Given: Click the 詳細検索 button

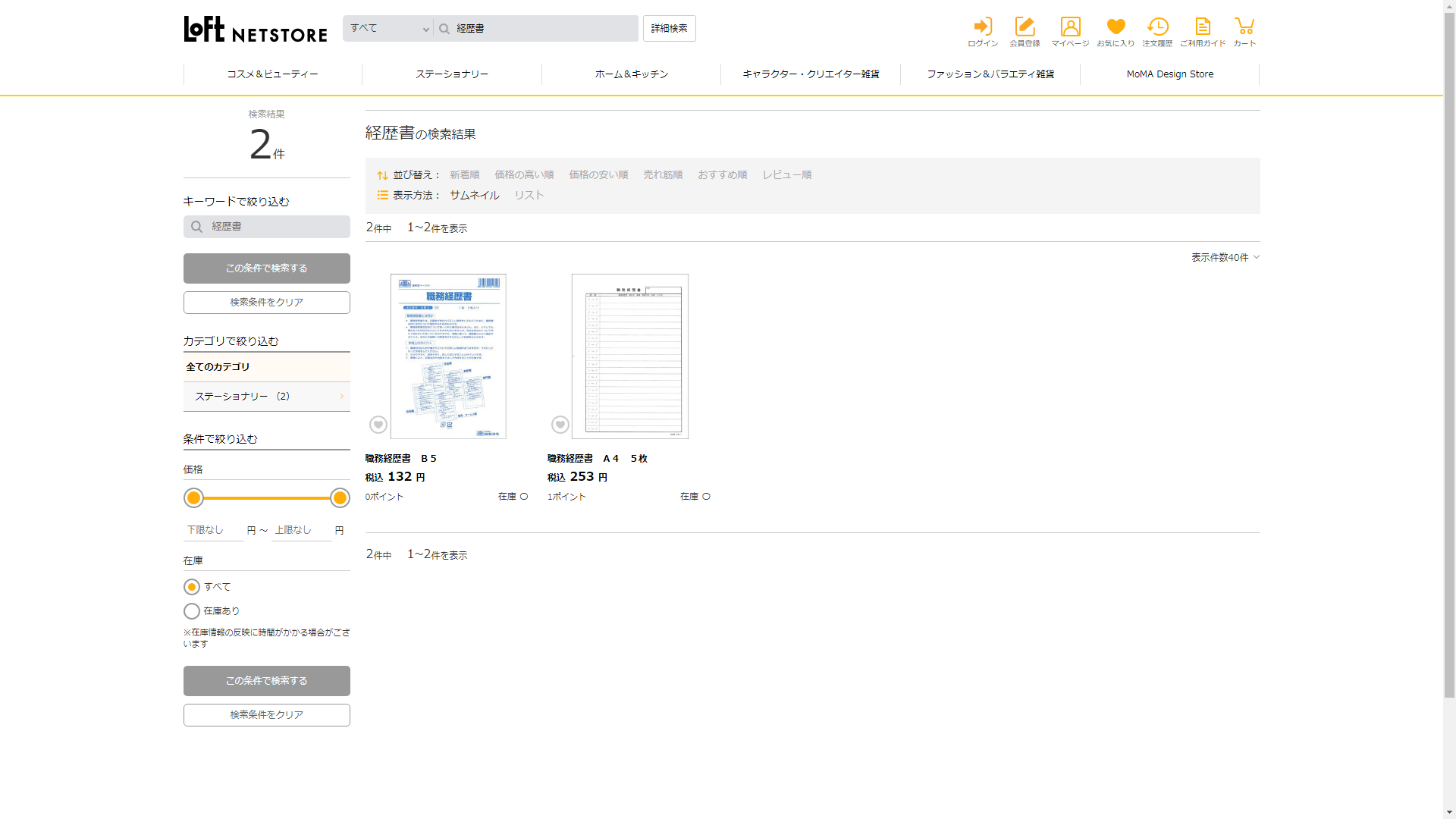Looking at the screenshot, I should click(x=669, y=29).
